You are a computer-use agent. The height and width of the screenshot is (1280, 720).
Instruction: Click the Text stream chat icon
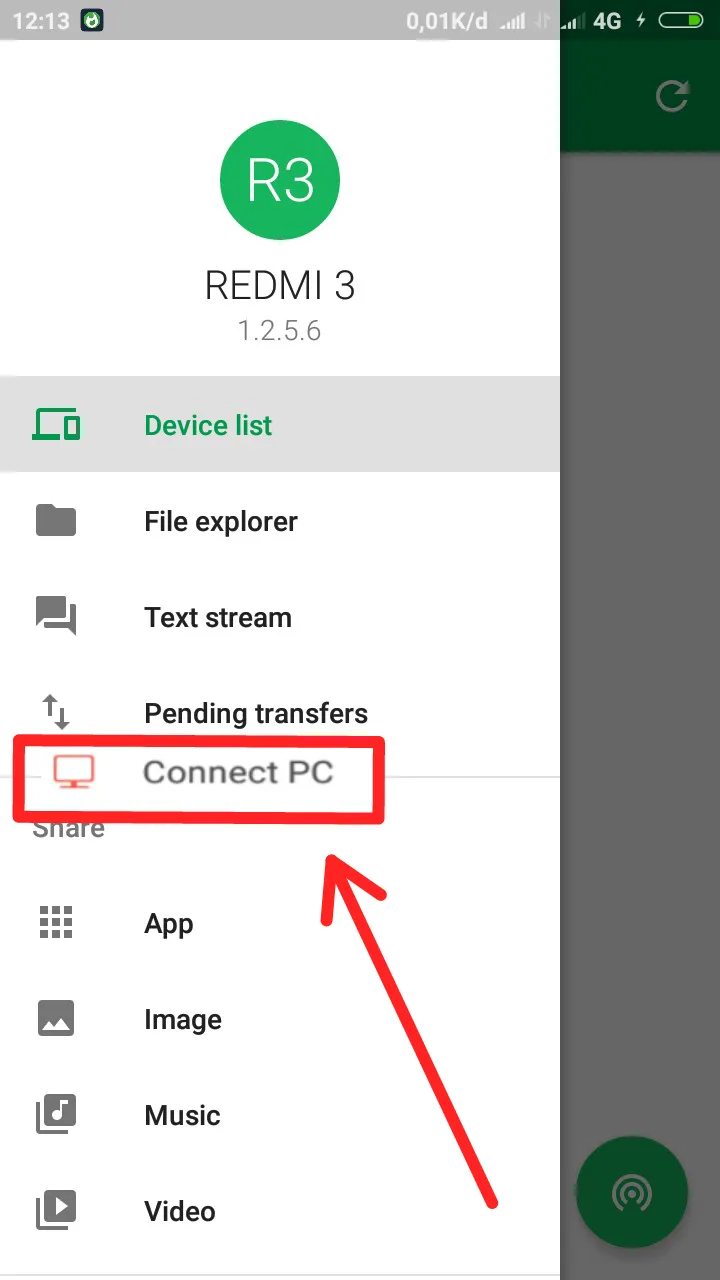(x=56, y=617)
